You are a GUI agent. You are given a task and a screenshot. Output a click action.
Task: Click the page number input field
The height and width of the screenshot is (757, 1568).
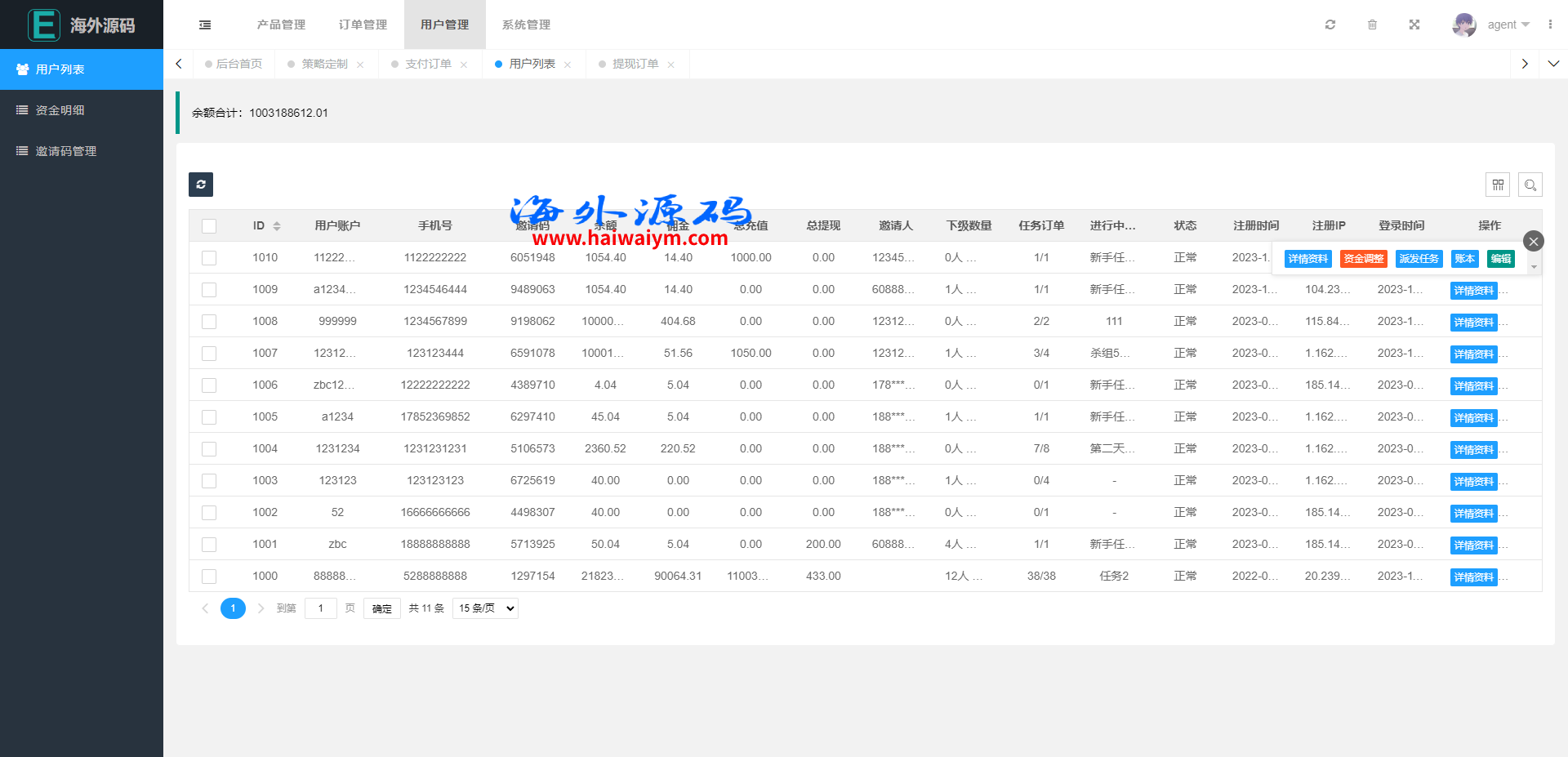321,608
